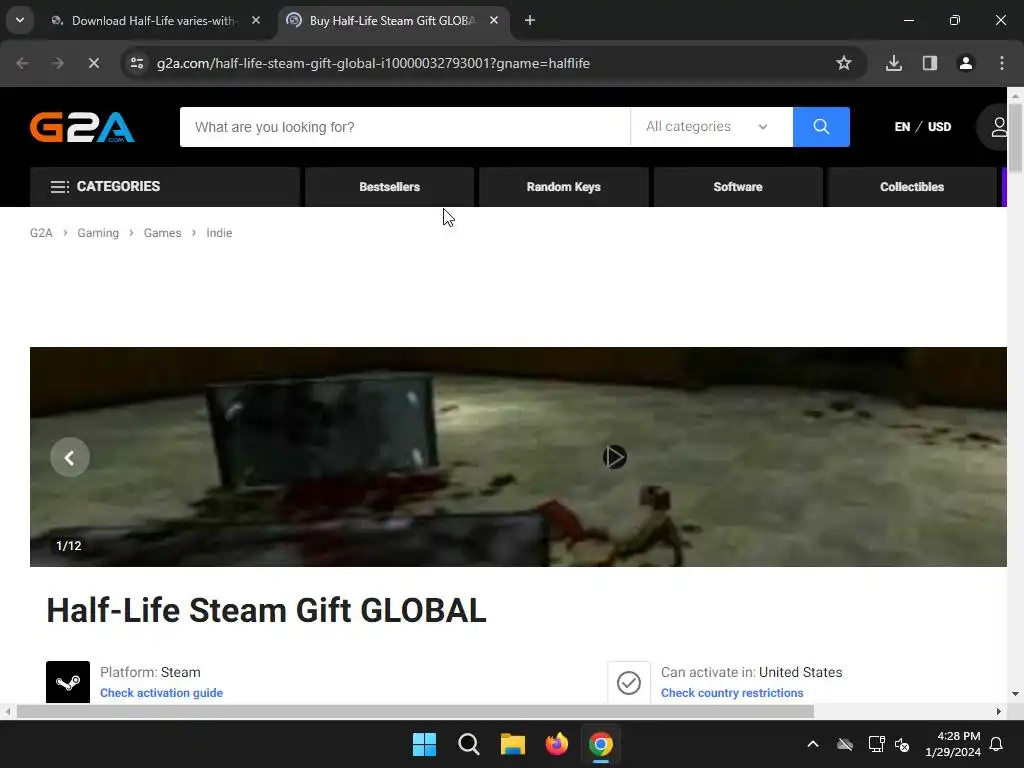
Task: Open Software menu item
Action: pos(738,187)
